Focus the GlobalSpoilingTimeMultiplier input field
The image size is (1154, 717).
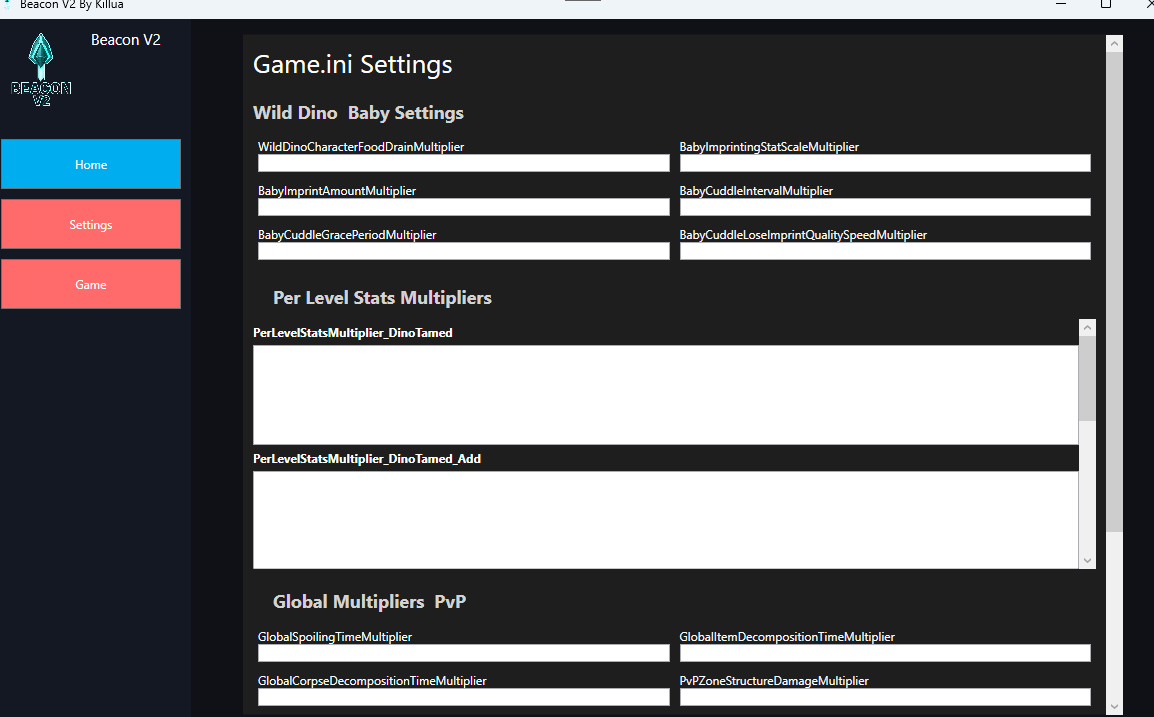(x=463, y=653)
